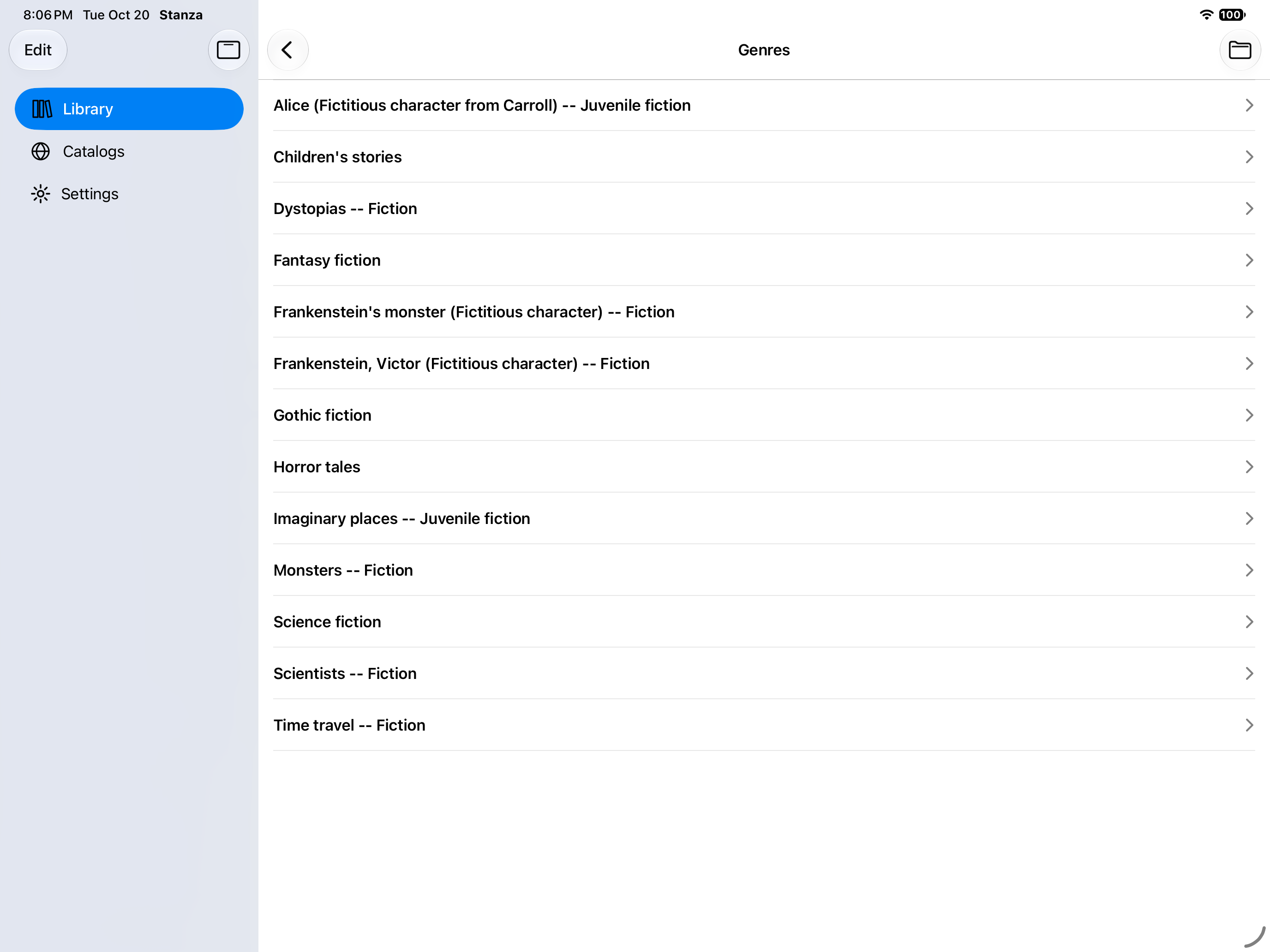Tap the 8:06 PM clock
Viewport: 1270px width, 952px height.
point(48,15)
